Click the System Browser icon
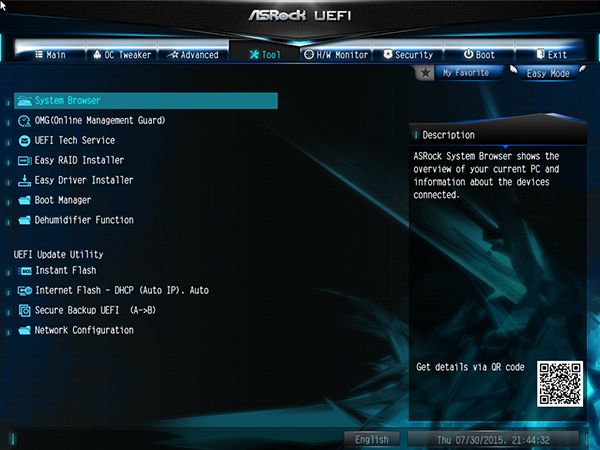The image size is (600, 450). click(24, 101)
